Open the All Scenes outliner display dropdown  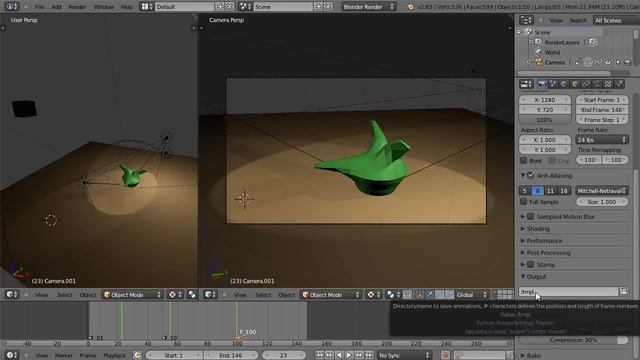click(616, 20)
